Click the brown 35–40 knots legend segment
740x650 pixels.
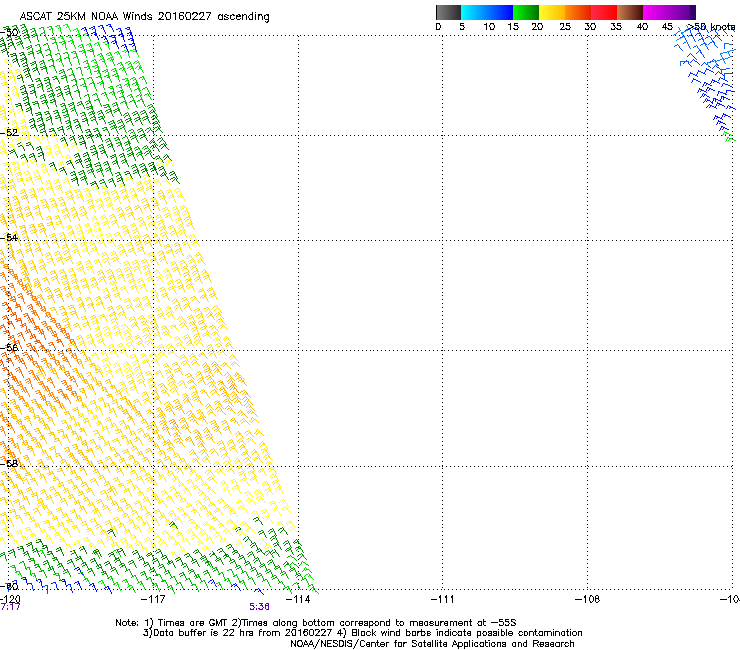coord(630,12)
